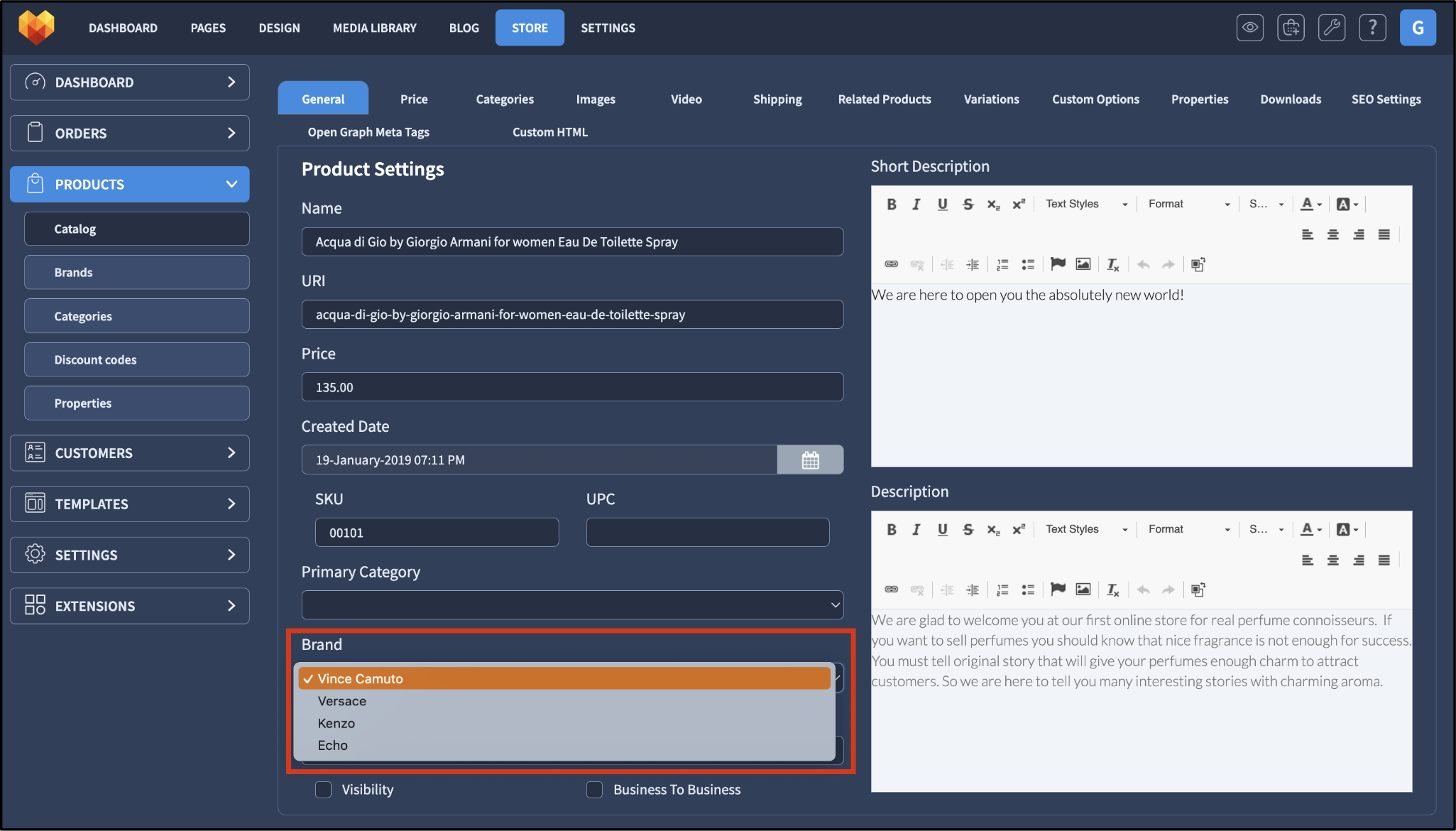Screen dimensions: 1456x831
Task: Insert image in Description editor
Action: coord(1083,590)
